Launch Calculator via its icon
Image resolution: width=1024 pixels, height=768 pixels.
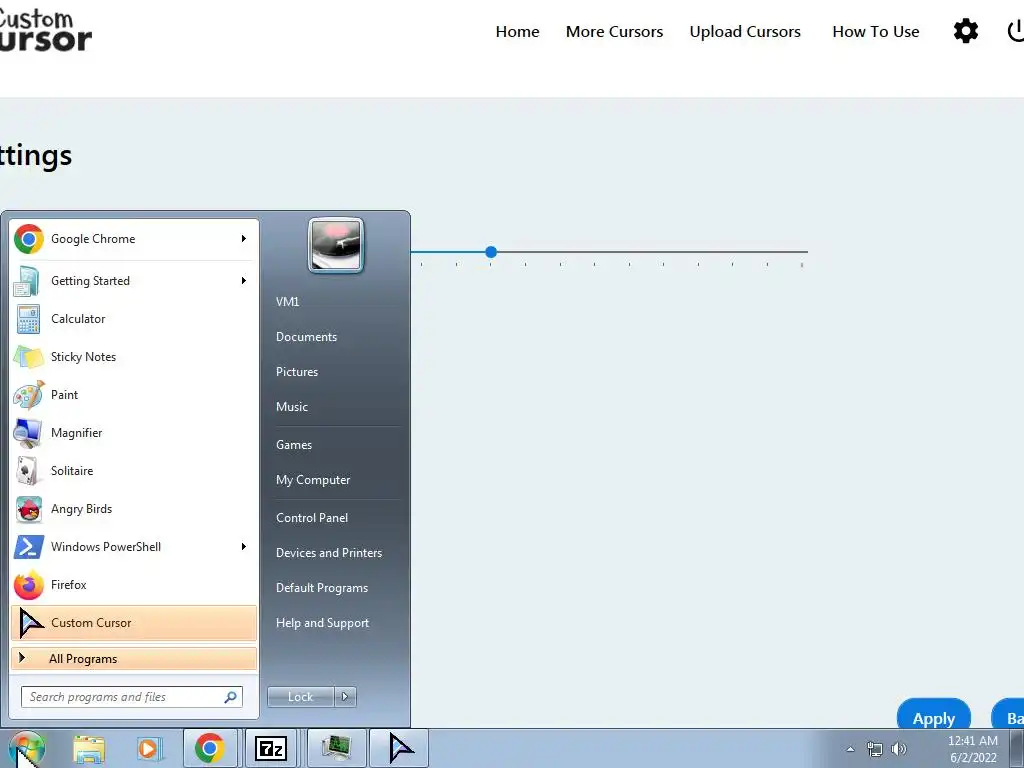(x=28, y=319)
